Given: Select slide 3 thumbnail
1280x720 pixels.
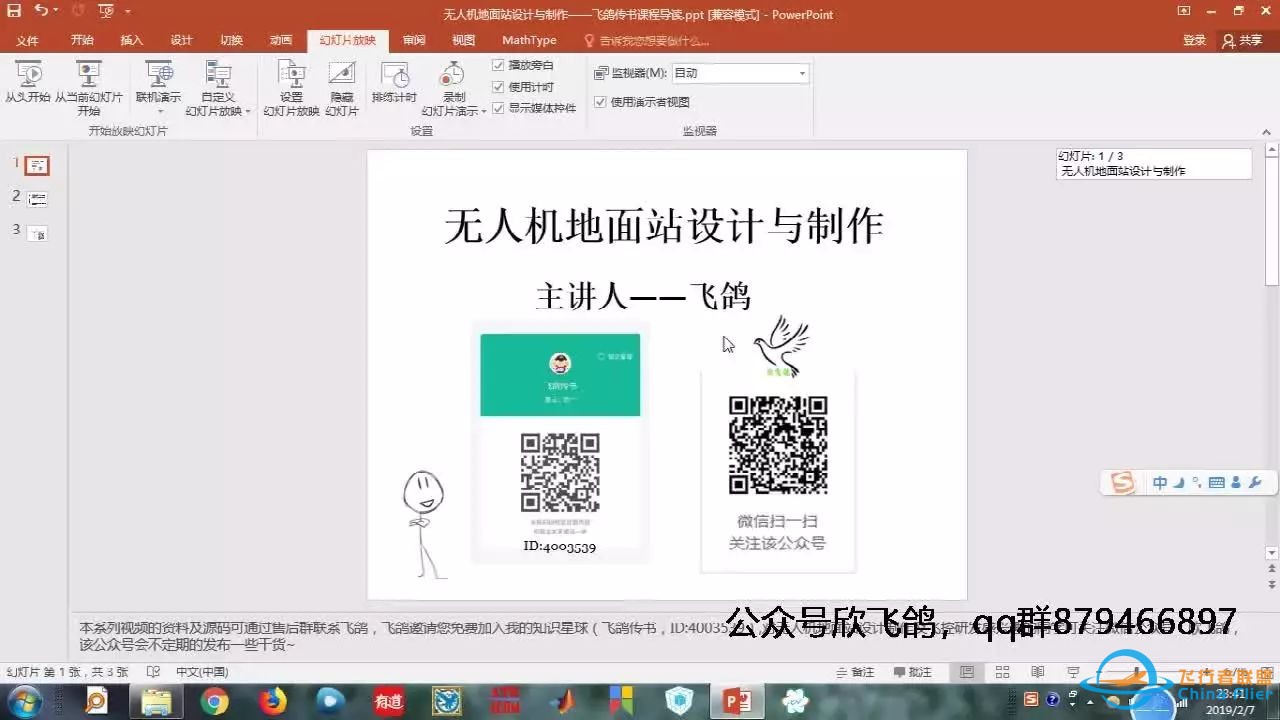Looking at the screenshot, I should pyautogui.click(x=37, y=232).
